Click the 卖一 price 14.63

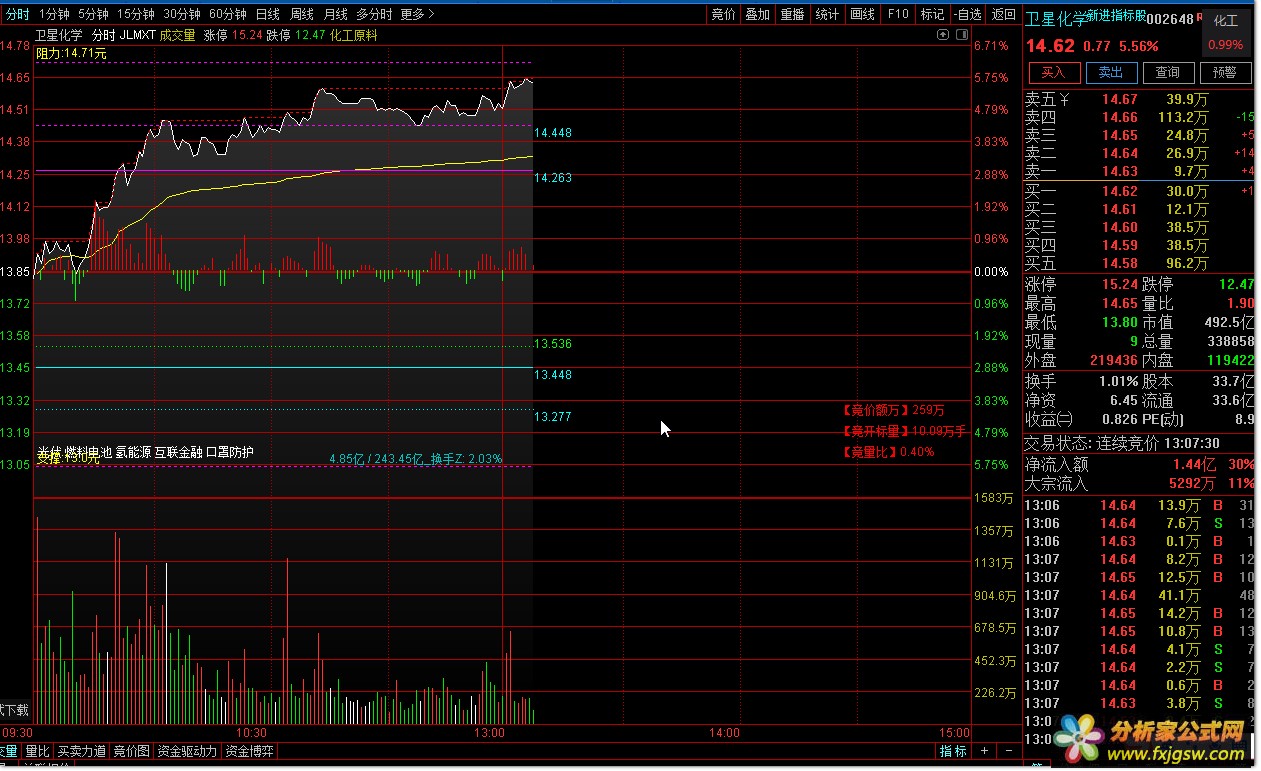point(1120,172)
